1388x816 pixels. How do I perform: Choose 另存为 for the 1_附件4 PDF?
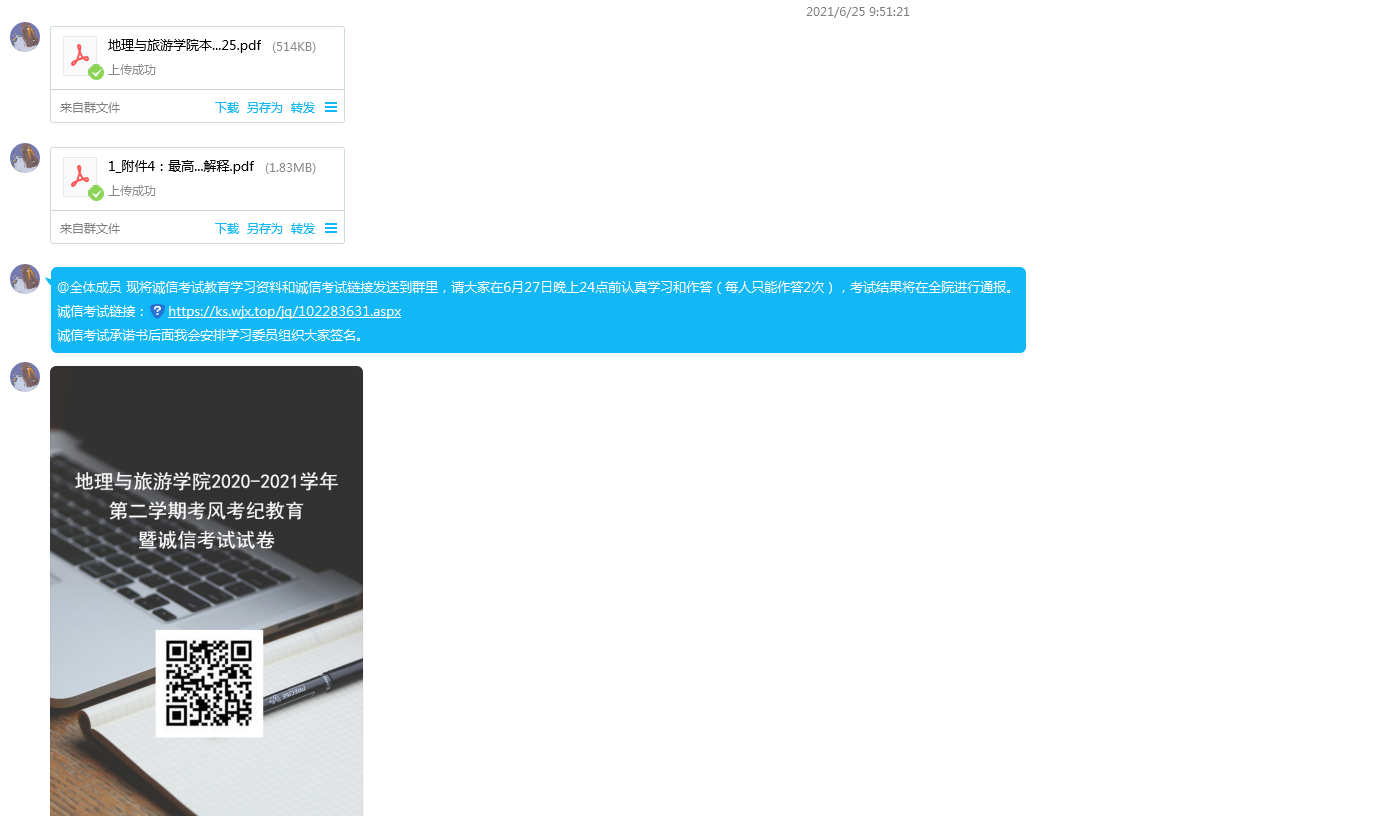(265, 229)
